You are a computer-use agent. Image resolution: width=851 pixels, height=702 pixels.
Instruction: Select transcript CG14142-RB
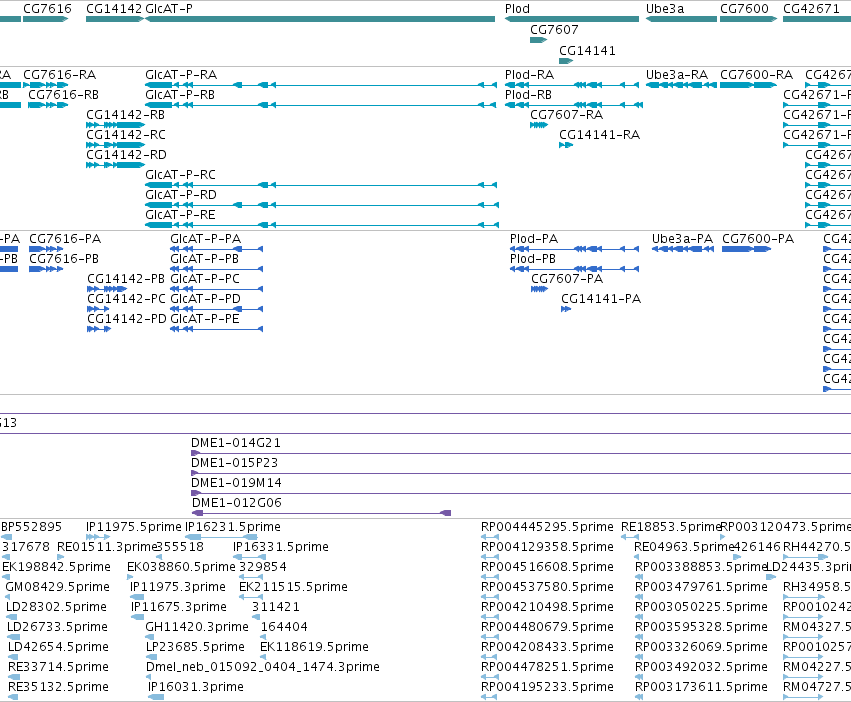(x=115, y=125)
